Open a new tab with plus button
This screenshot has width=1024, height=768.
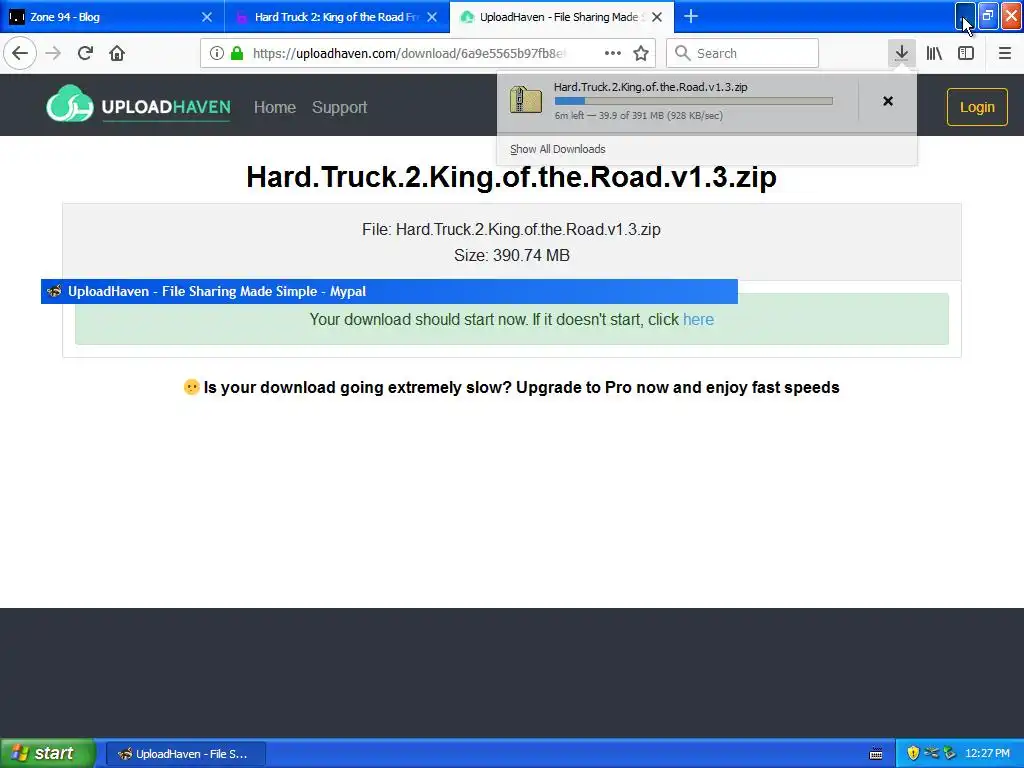[x=691, y=16]
